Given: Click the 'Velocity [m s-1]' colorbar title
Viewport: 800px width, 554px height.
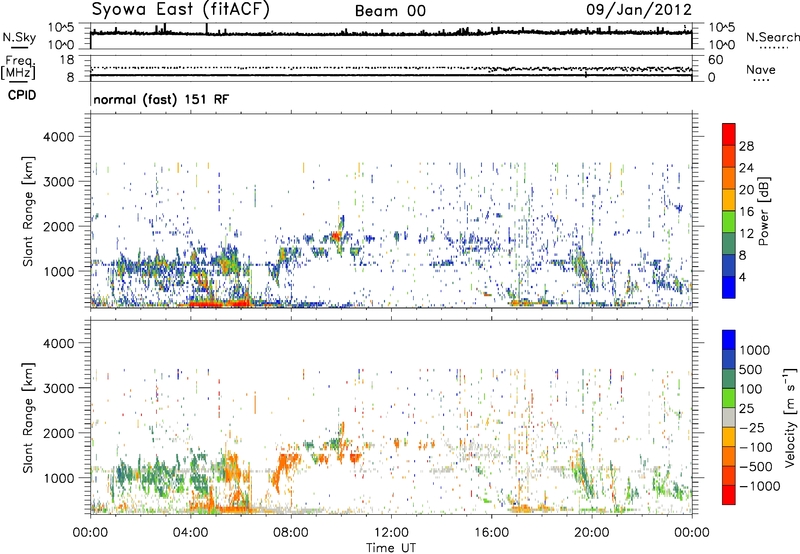Looking at the screenshot, I should (x=790, y=417).
